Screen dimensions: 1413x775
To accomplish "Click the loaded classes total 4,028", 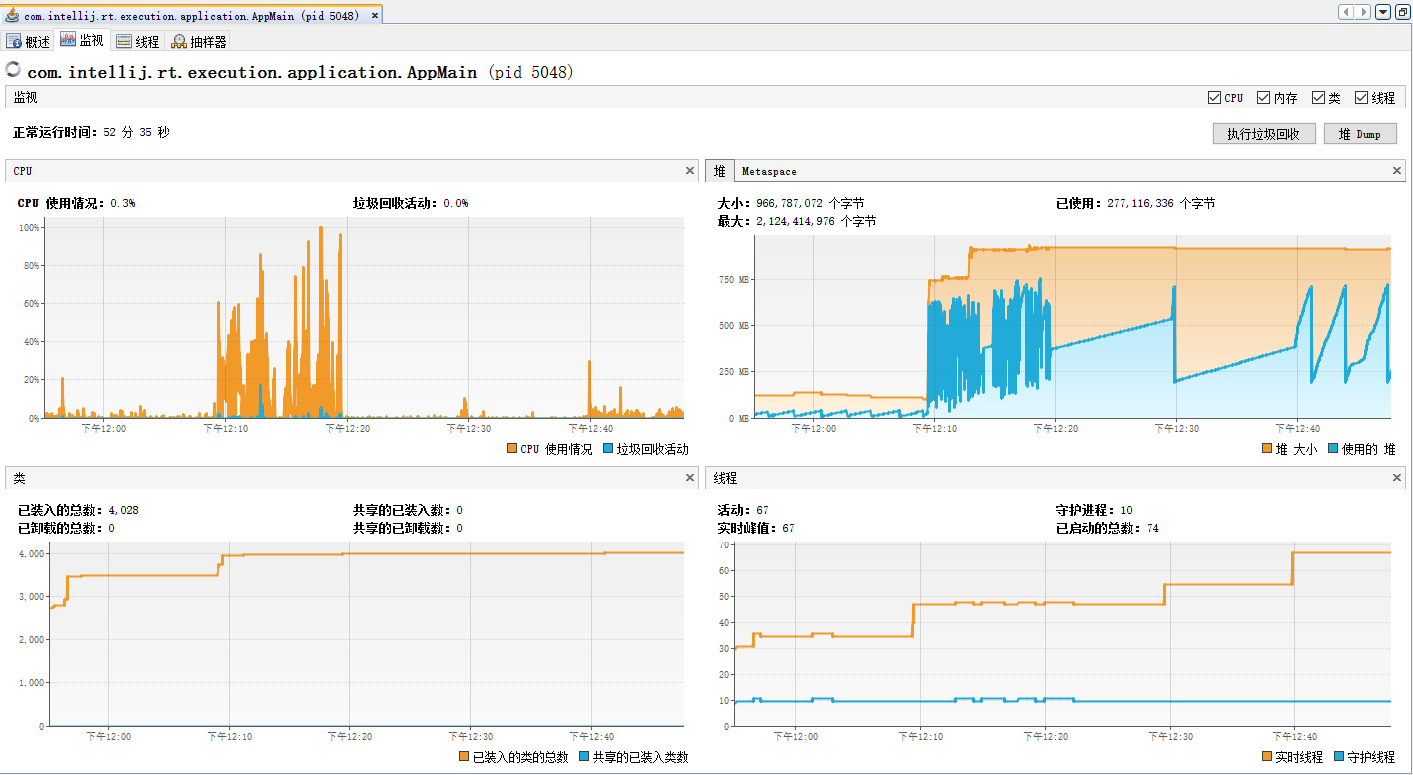I will pyautogui.click(x=123, y=510).
